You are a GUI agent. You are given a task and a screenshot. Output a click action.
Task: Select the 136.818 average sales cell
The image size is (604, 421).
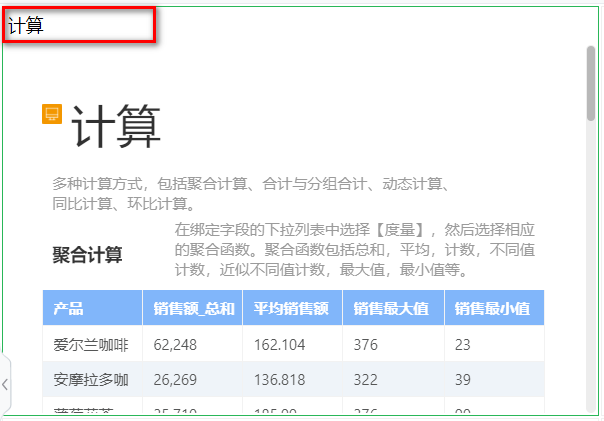[x=279, y=380]
